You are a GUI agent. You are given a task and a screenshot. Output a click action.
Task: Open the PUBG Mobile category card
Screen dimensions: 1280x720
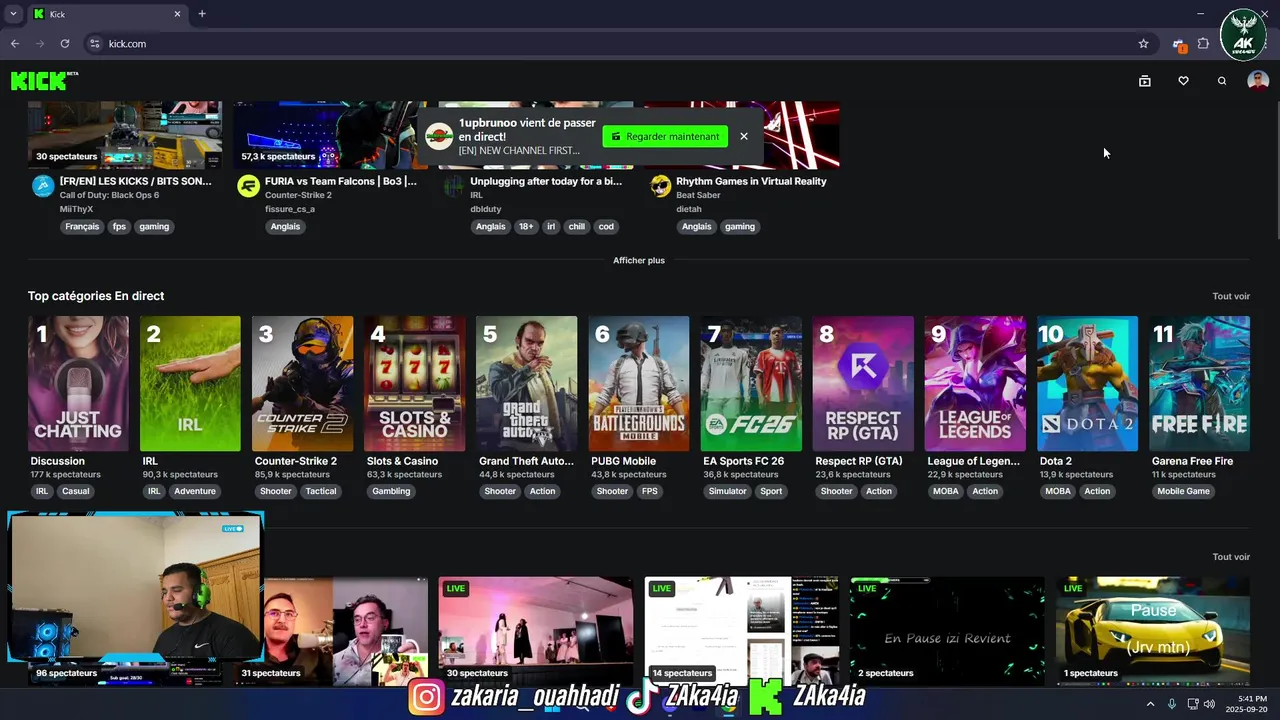(639, 384)
